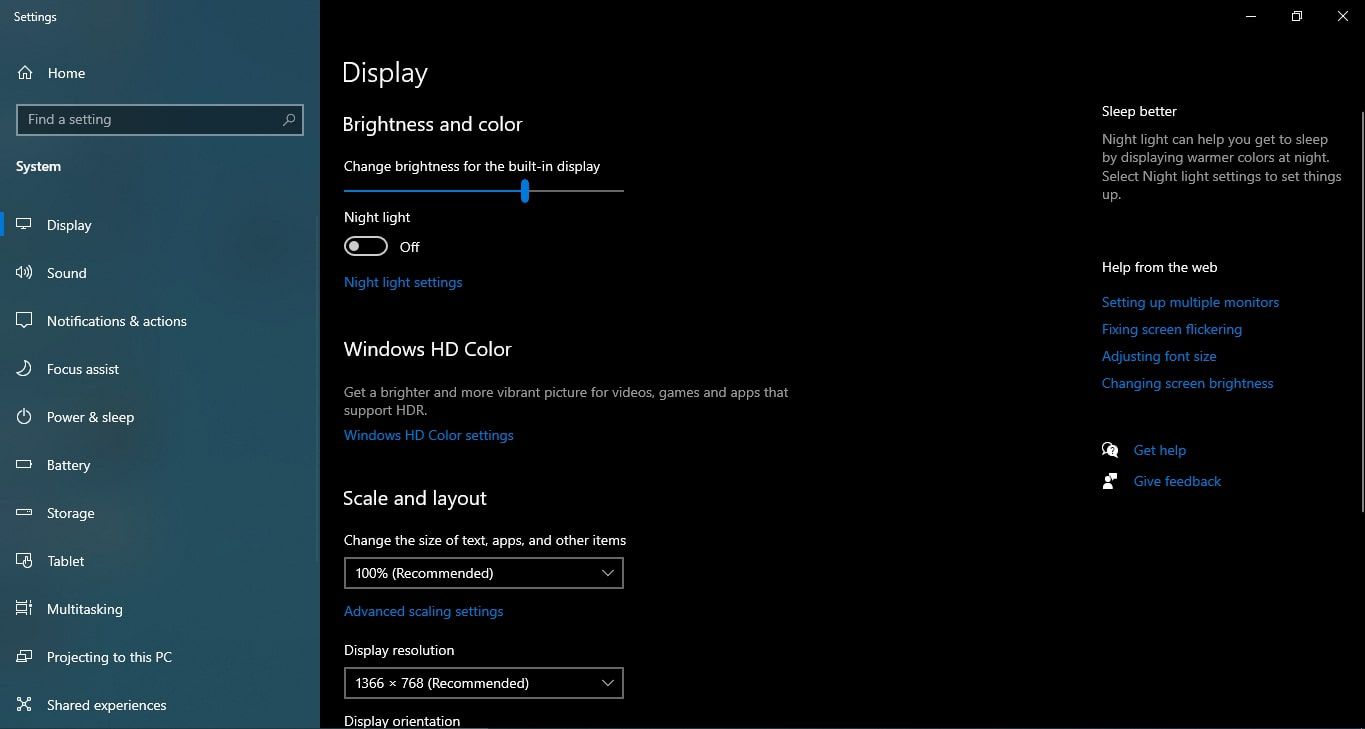
Task: Click the Home icon in sidebar
Action: pyautogui.click(x=25, y=73)
